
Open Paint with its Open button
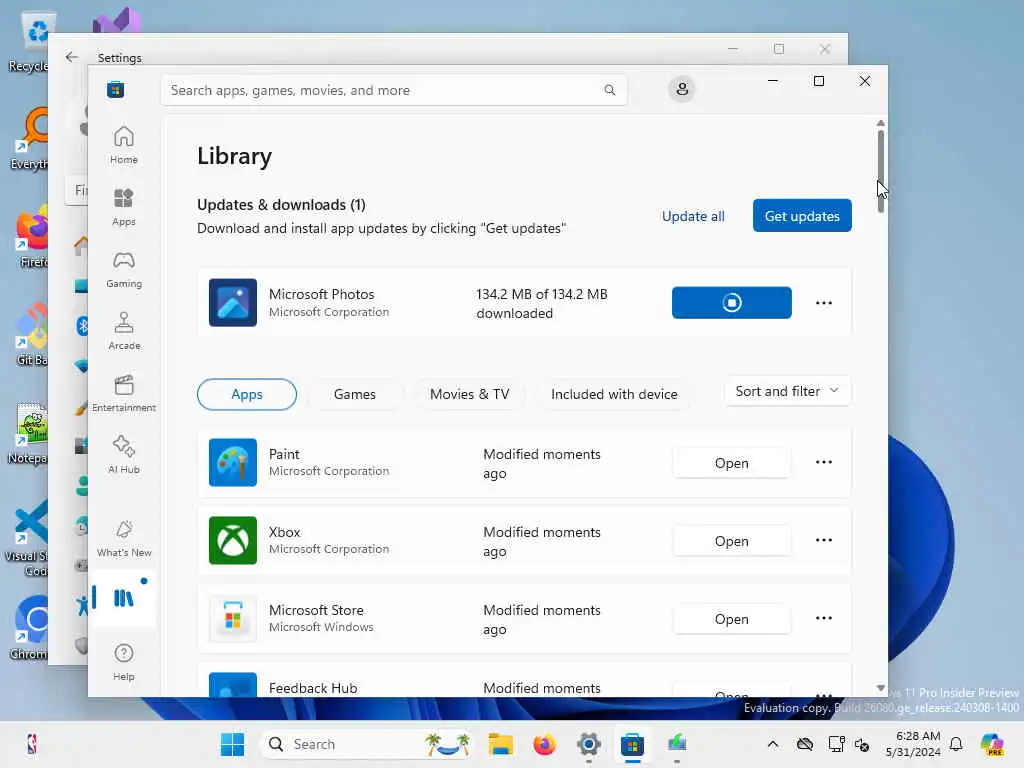click(731, 463)
